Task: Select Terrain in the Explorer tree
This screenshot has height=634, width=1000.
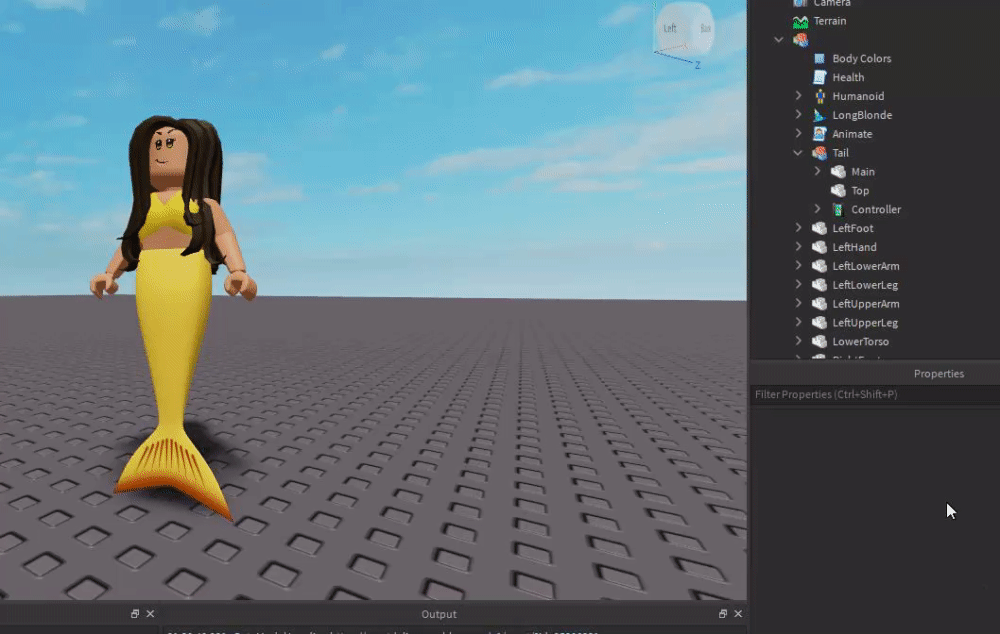Action: point(830,21)
